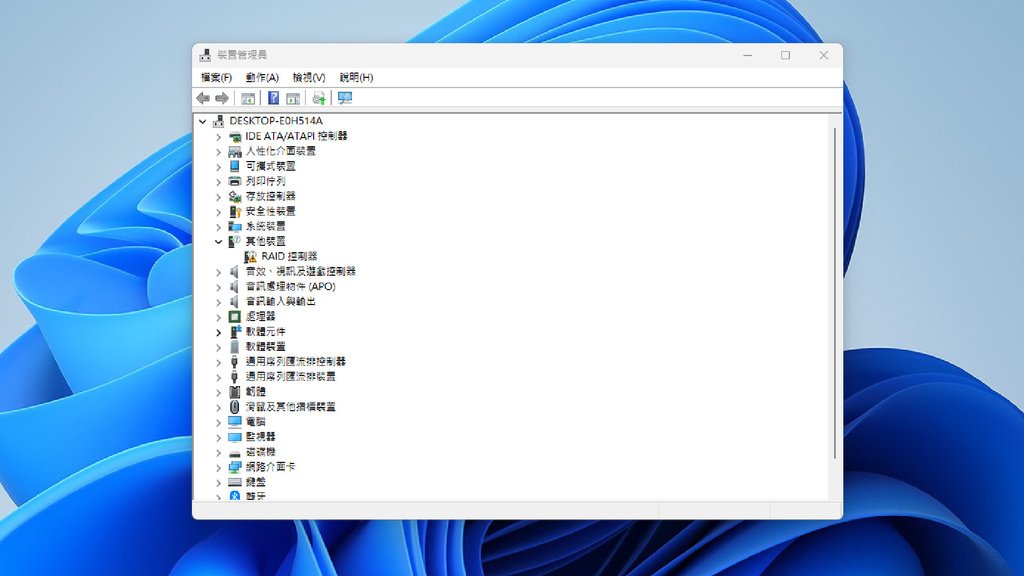Click the device tree vertical scrollbar

[x=835, y=294]
